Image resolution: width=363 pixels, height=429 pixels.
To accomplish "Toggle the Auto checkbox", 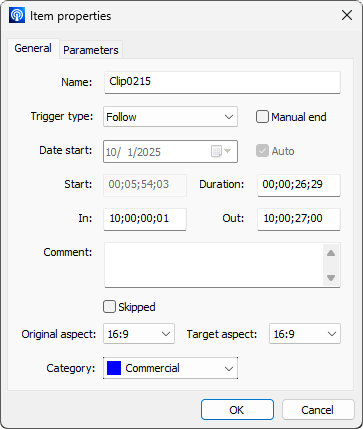I will point(262,151).
